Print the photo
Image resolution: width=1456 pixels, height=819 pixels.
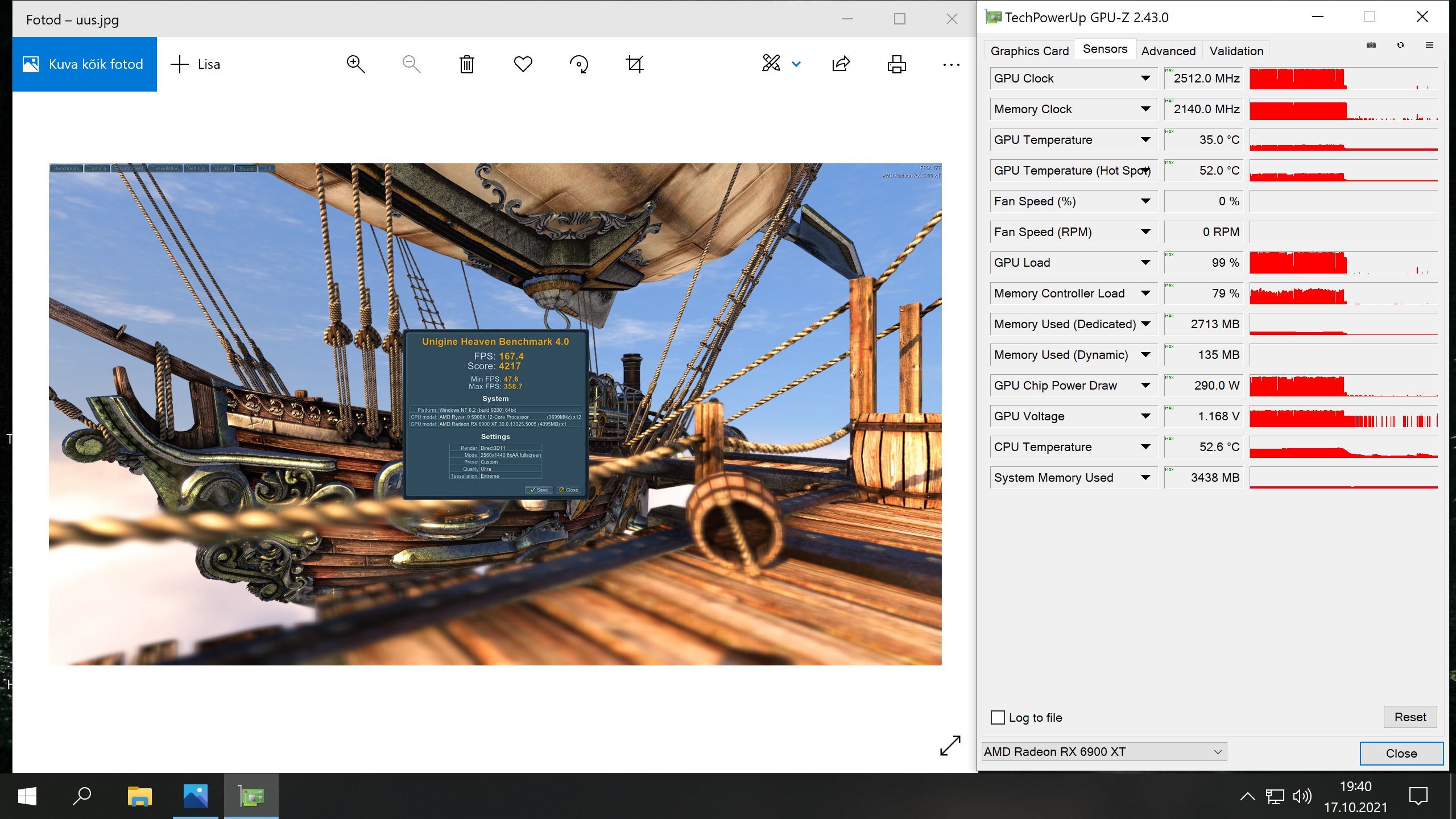pos(896,64)
